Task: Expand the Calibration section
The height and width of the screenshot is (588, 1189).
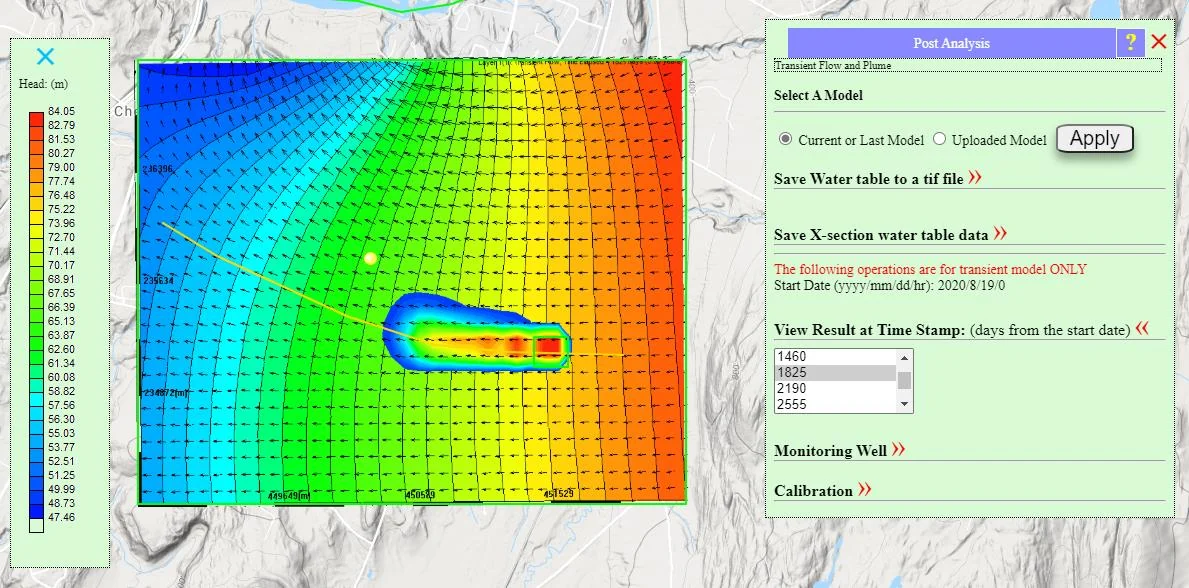Action: pyautogui.click(x=864, y=489)
